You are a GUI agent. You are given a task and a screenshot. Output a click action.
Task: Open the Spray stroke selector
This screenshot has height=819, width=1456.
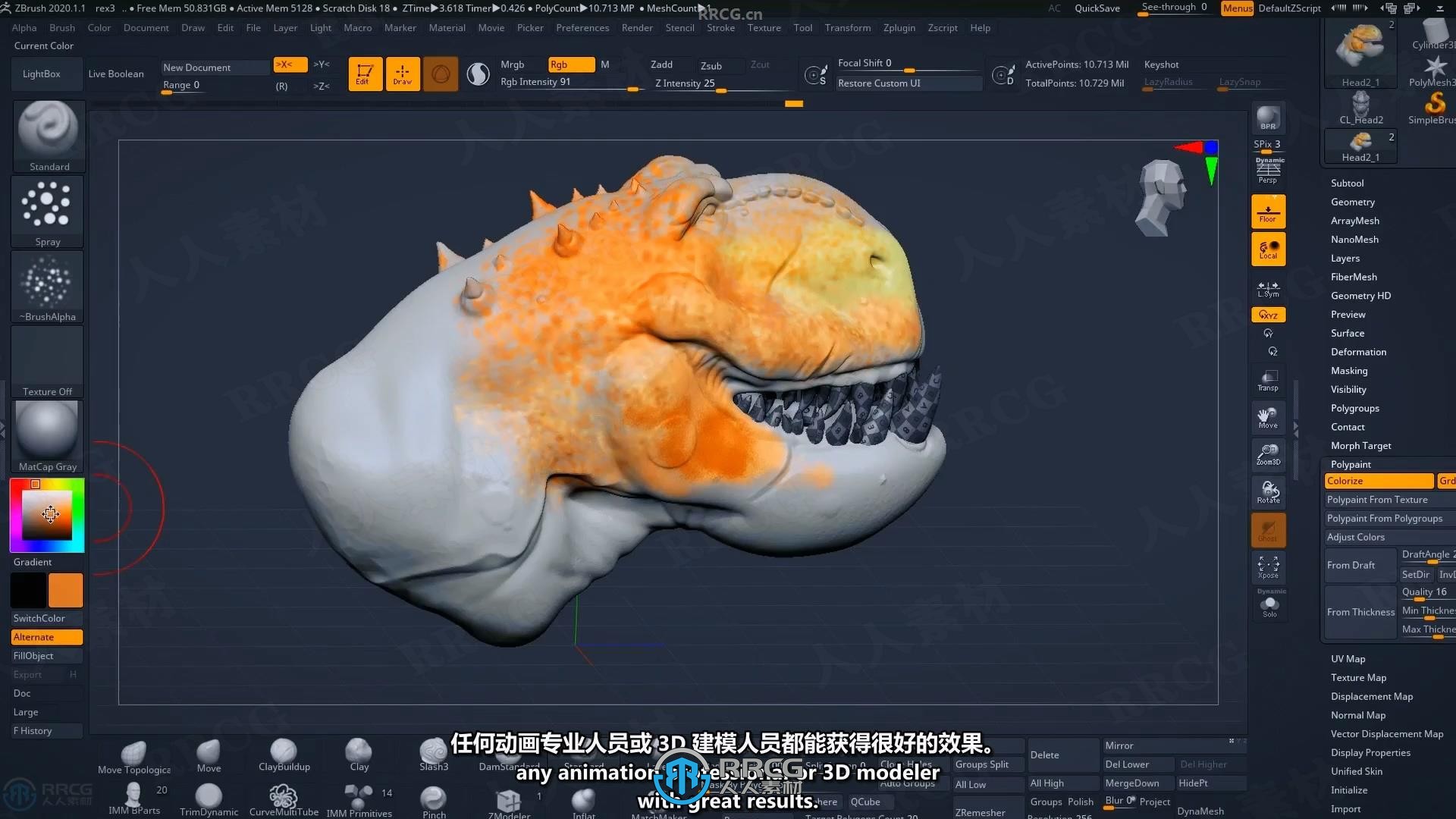point(48,212)
